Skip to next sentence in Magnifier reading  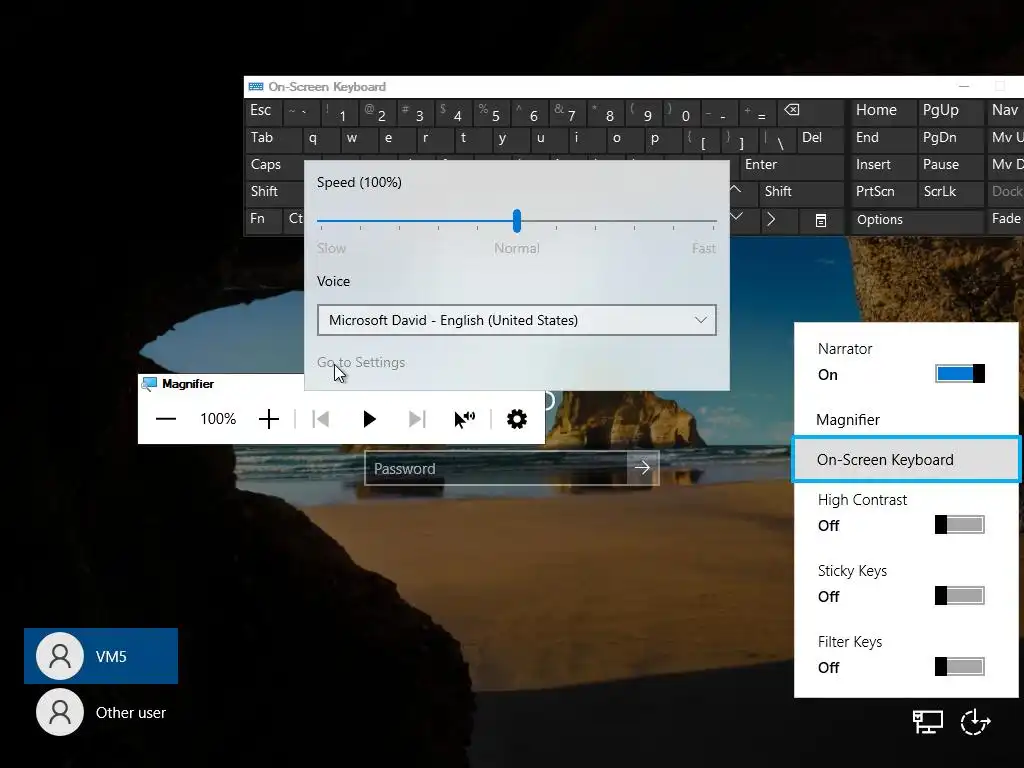[x=417, y=419]
